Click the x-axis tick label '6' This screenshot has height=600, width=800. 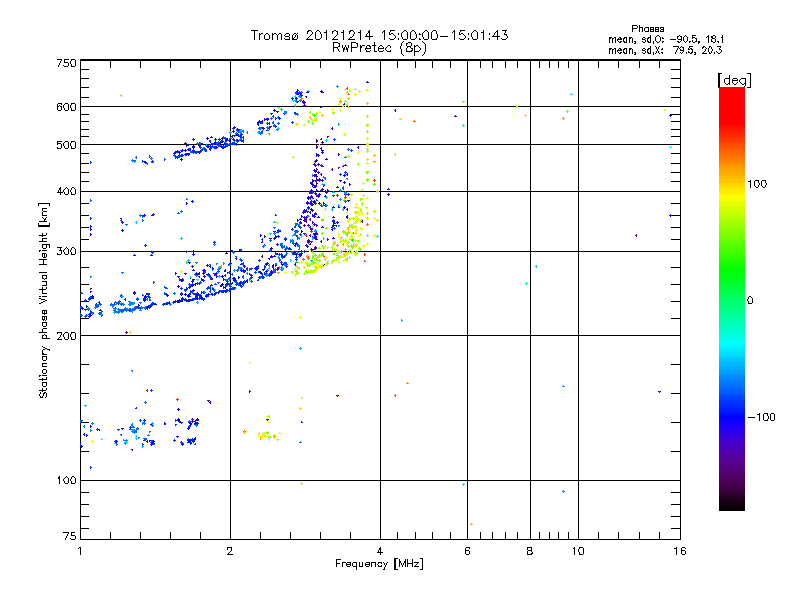467,551
